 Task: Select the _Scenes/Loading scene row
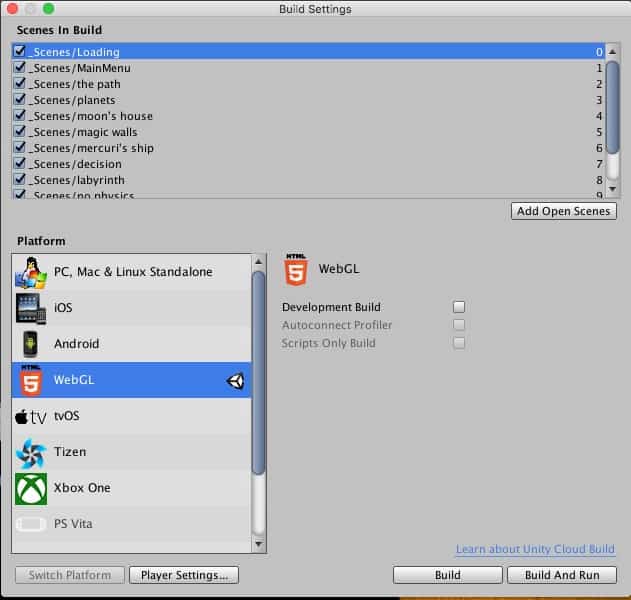(x=308, y=52)
